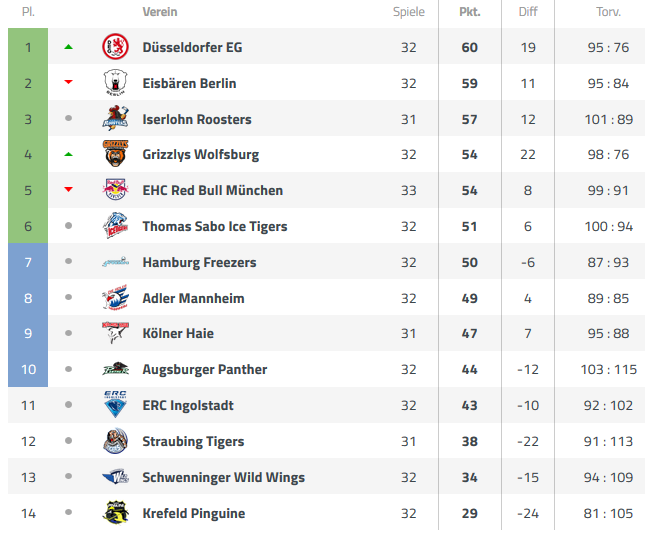Click the green position 1 rank cell
The height and width of the screenshot is (536, 645).
tap(28, 47)
